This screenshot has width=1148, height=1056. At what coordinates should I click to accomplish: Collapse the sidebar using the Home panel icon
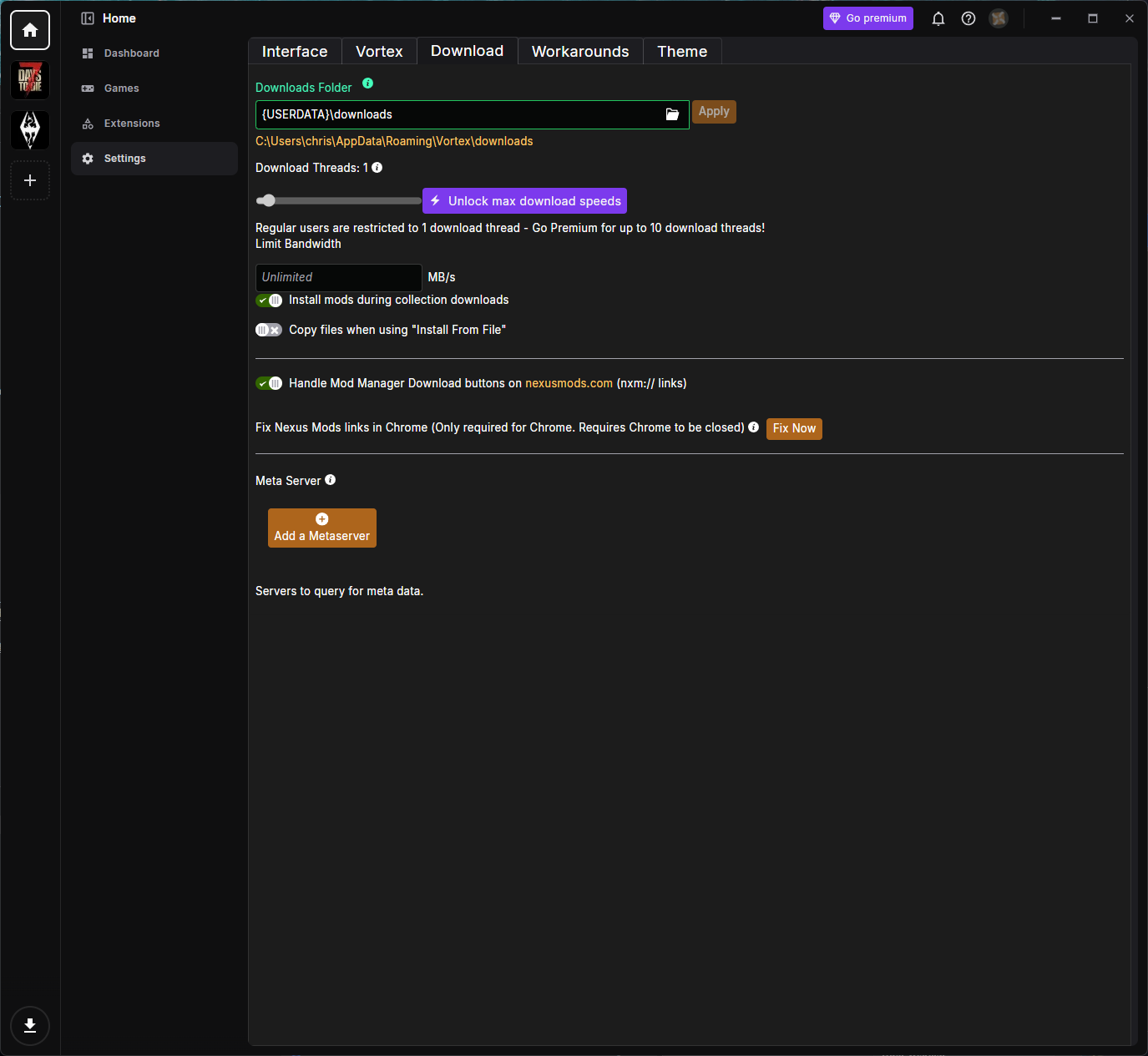pyautogui.click(x=88, y=18)
